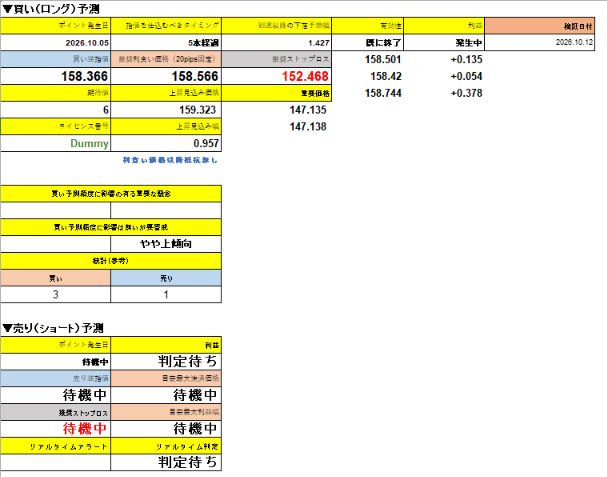The width and height of the screenshot is (607, 477).
Task: Select the 期待値 value 6 cell
Action: [x=55, y=110]
